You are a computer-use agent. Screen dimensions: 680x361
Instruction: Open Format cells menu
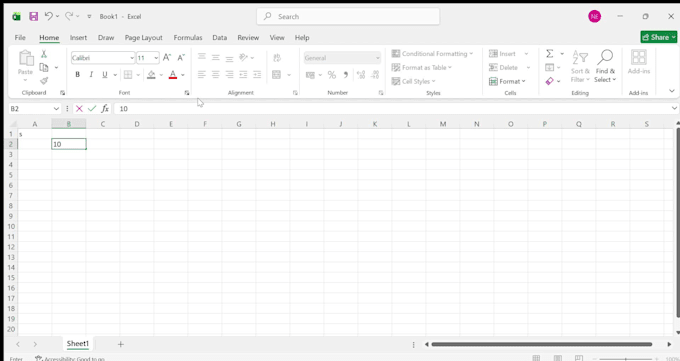click(507, 81)
